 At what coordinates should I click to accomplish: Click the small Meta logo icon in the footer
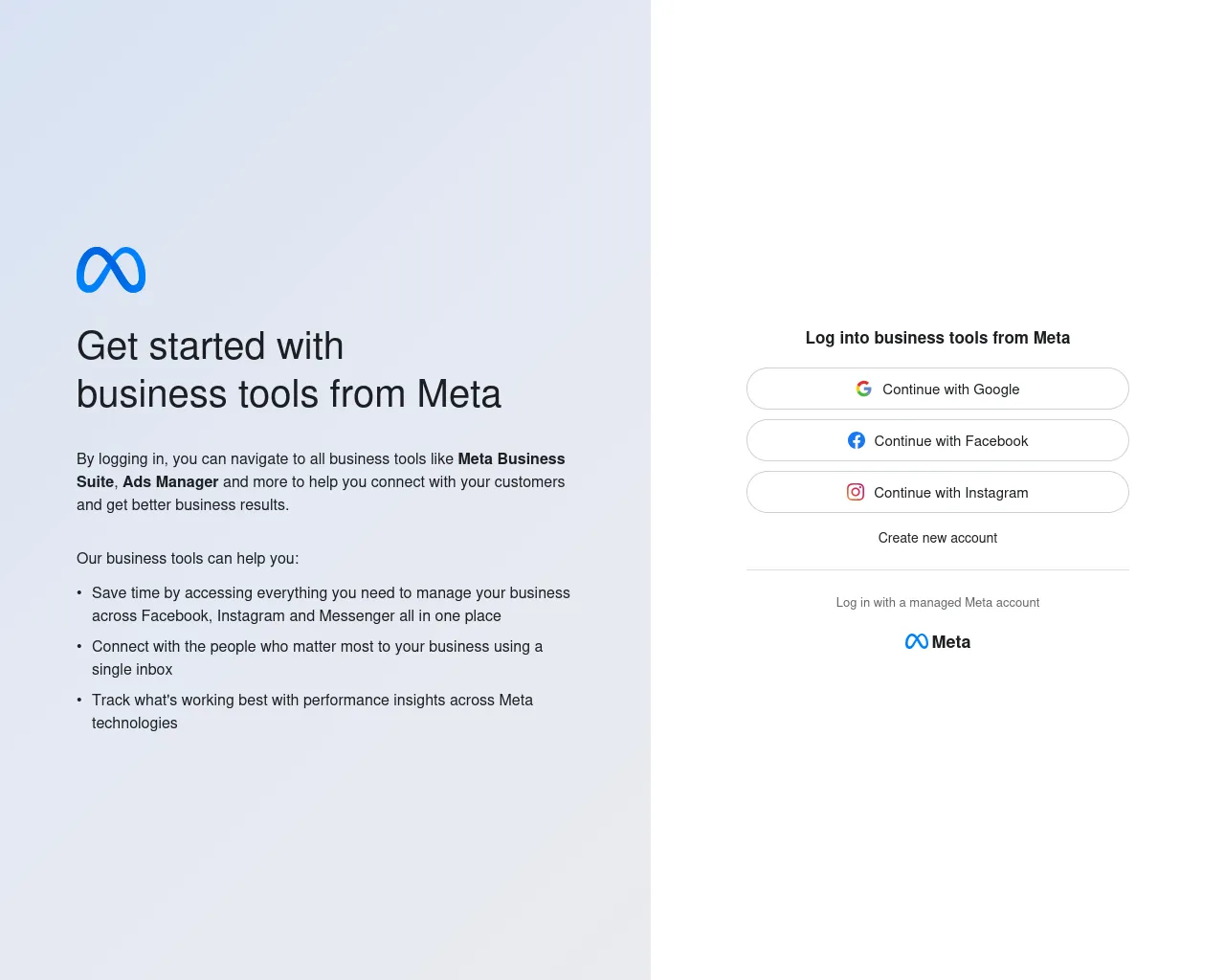[917, 641]
